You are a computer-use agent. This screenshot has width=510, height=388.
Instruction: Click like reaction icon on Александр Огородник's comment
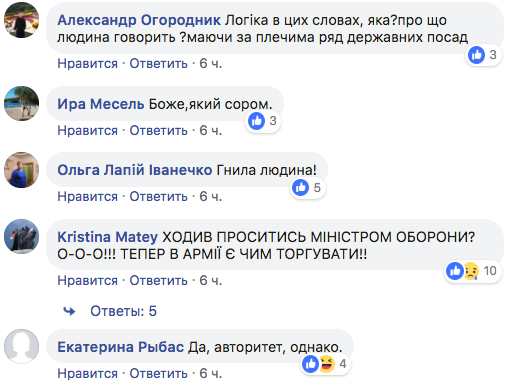[476, 54]
